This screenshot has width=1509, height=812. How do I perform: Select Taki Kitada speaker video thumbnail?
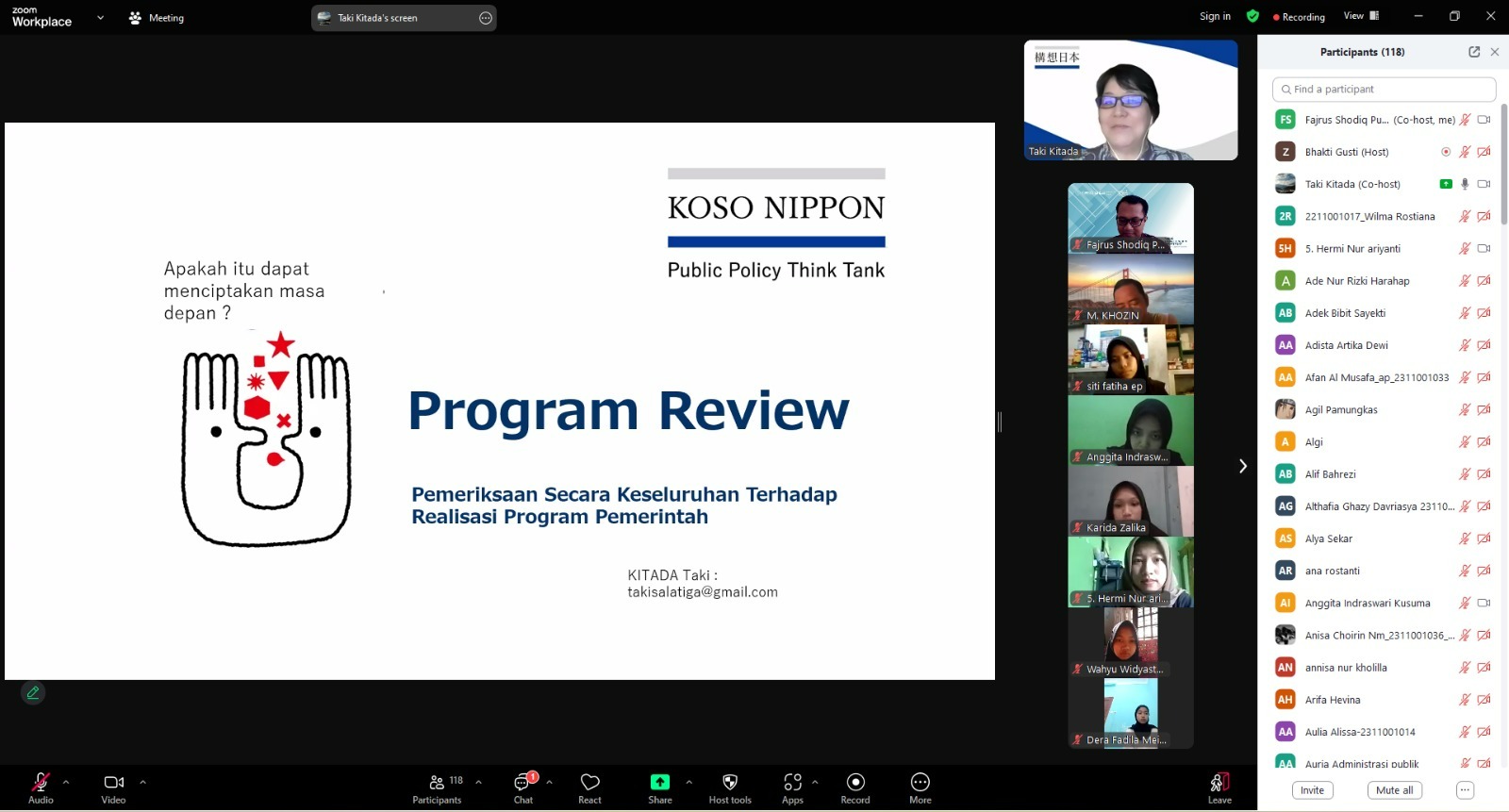click(1131, 100)
